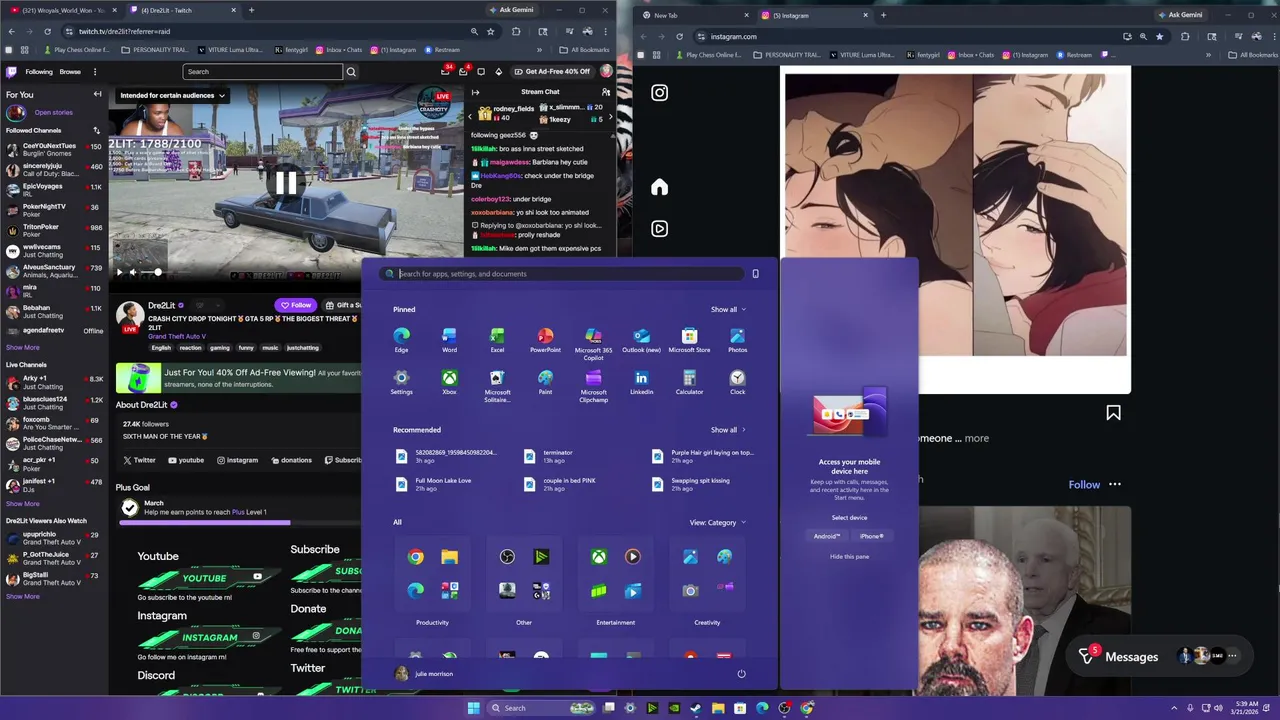The height and width of the screenshot is (720, 1280).
Task: Switch to the YouTube tab in left browser
Action: coord(62,10)
